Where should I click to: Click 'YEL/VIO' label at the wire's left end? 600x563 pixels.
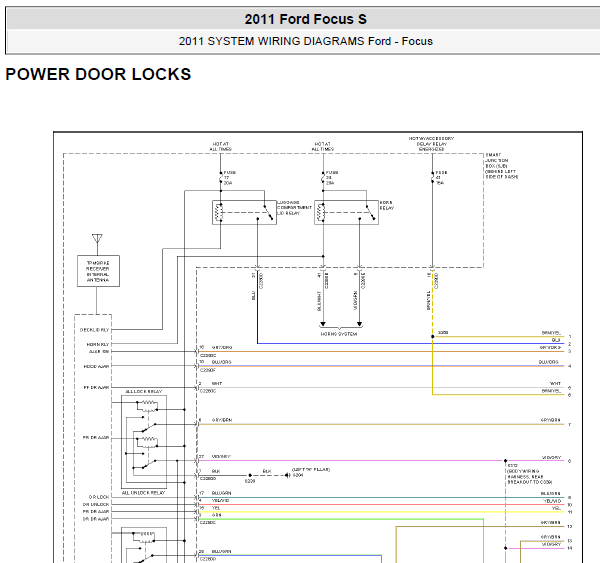click(x=221, y=500)
